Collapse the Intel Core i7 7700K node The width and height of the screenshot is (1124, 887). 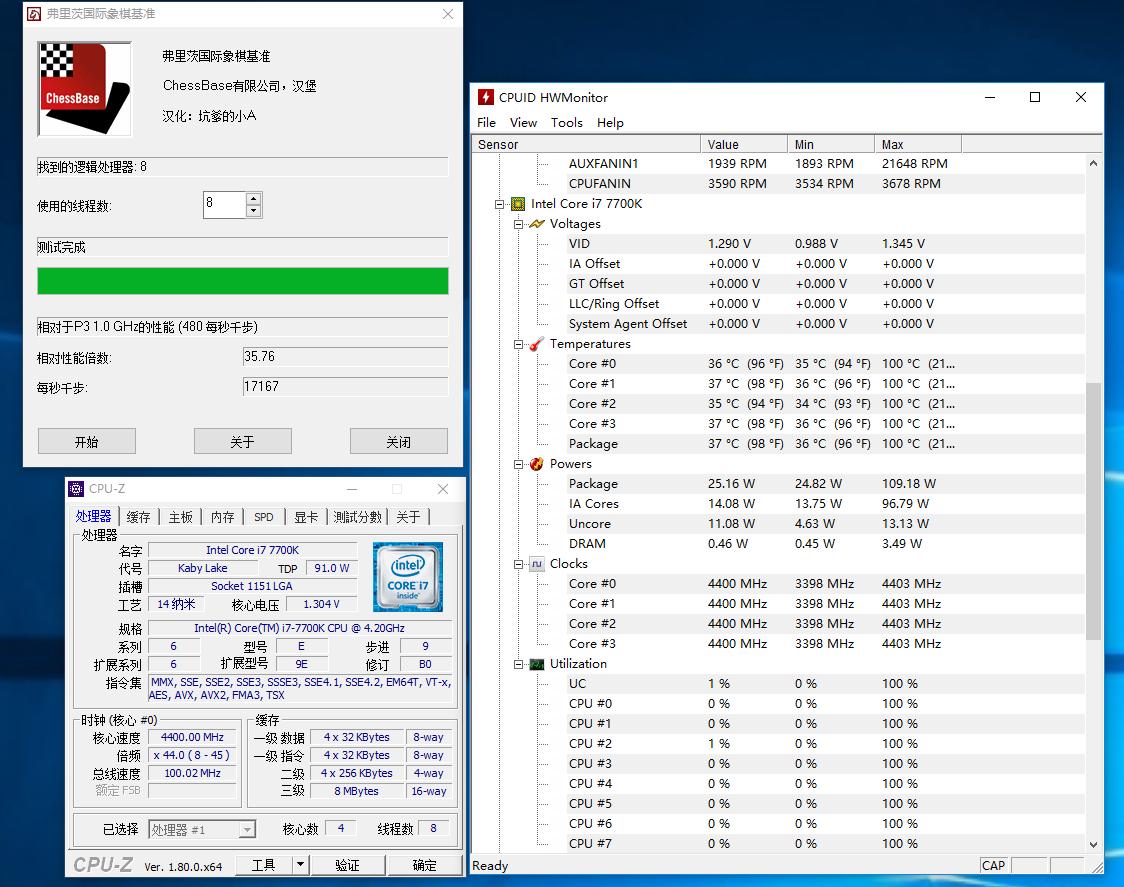click(x=499, y=204)
